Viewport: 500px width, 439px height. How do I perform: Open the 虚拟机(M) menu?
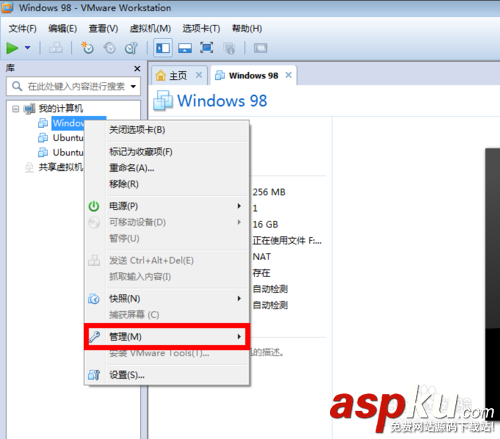(x=150, y=29)
